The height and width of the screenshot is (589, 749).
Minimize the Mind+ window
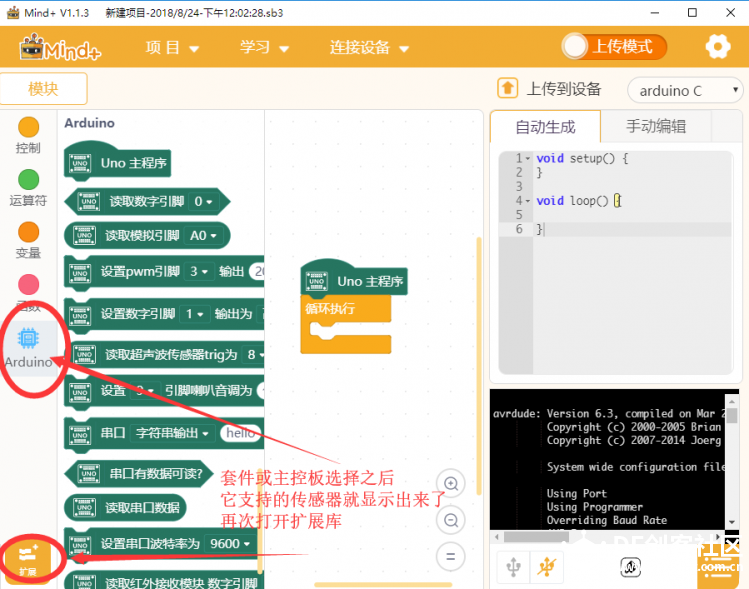tap(655, 13)
